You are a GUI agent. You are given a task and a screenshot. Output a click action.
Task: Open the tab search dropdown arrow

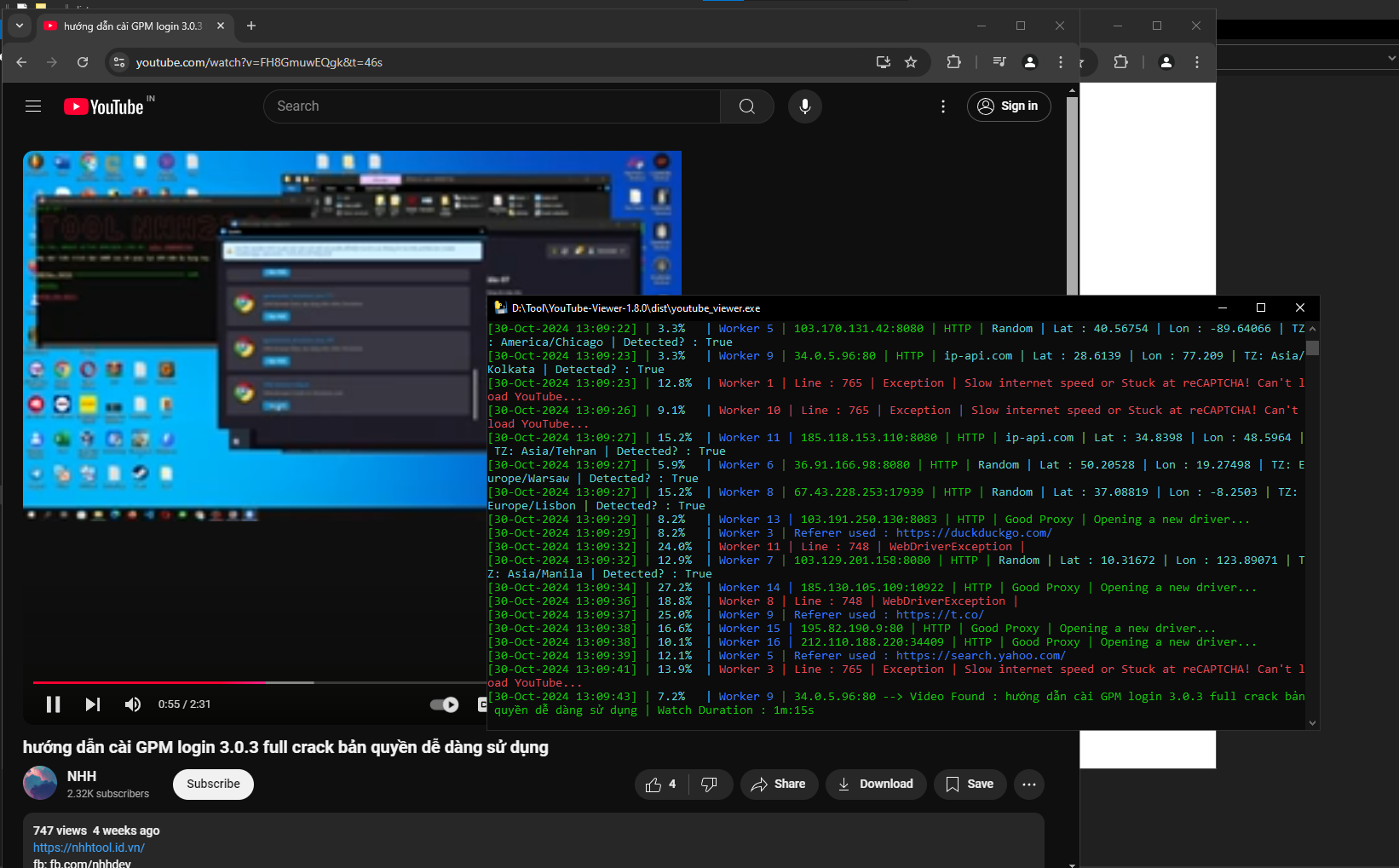click(x=19, y=26)
